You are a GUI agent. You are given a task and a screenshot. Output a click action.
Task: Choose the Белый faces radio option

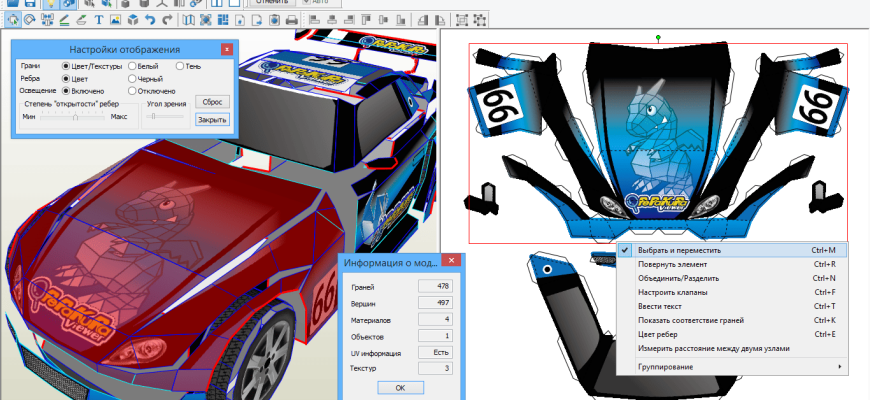coord(132,66)
